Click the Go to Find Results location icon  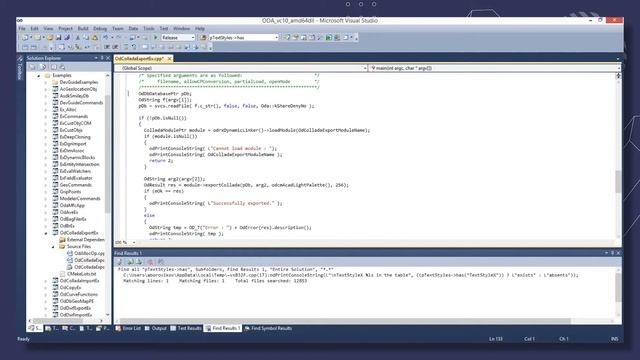(x=119, y=262)
